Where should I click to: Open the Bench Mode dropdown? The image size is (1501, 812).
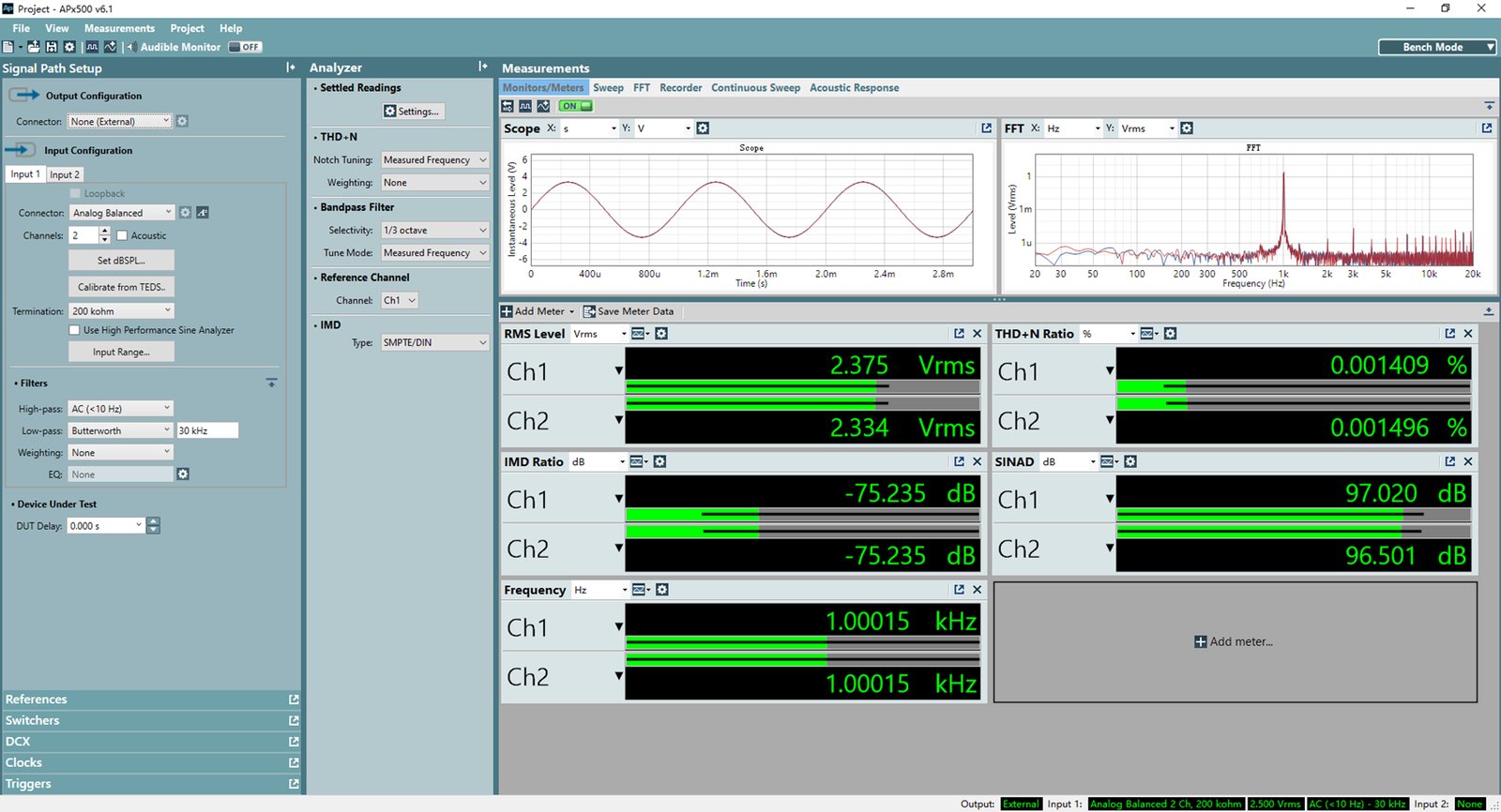[1437, 47]
